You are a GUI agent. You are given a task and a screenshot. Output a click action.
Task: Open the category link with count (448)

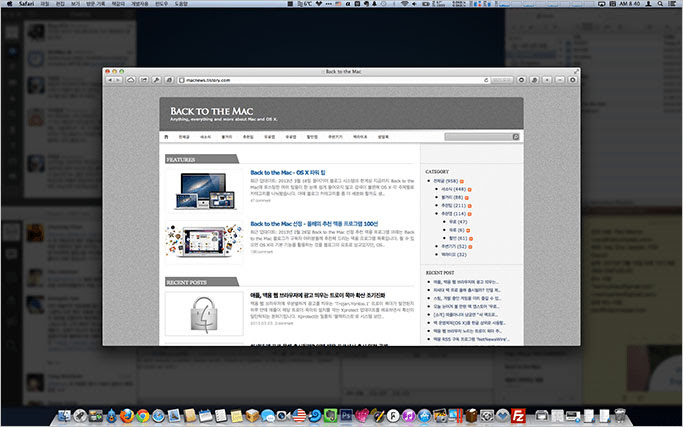(x=453, y=189)
